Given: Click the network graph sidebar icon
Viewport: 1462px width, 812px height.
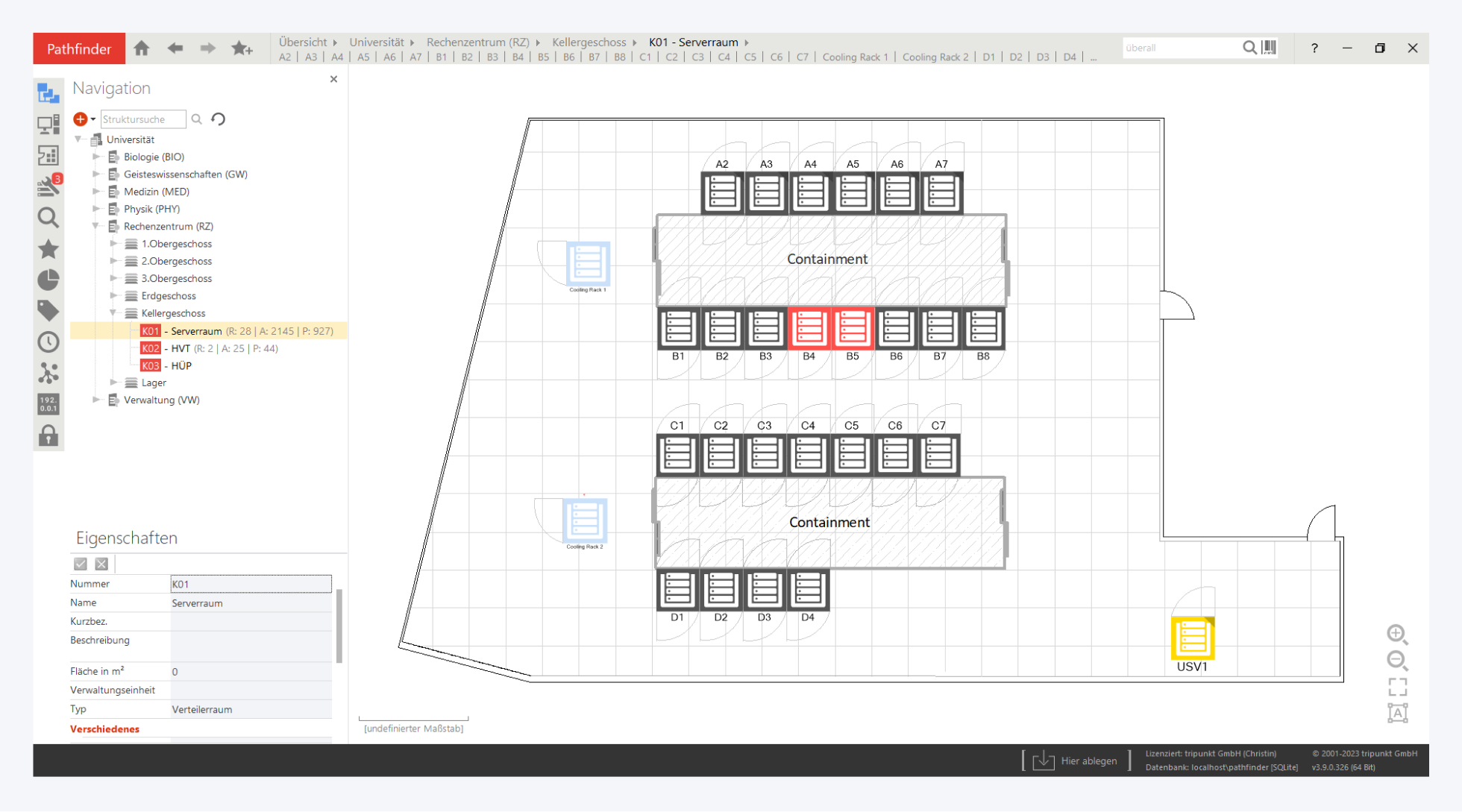Looking at the screenshot, I should click(48, 373).
